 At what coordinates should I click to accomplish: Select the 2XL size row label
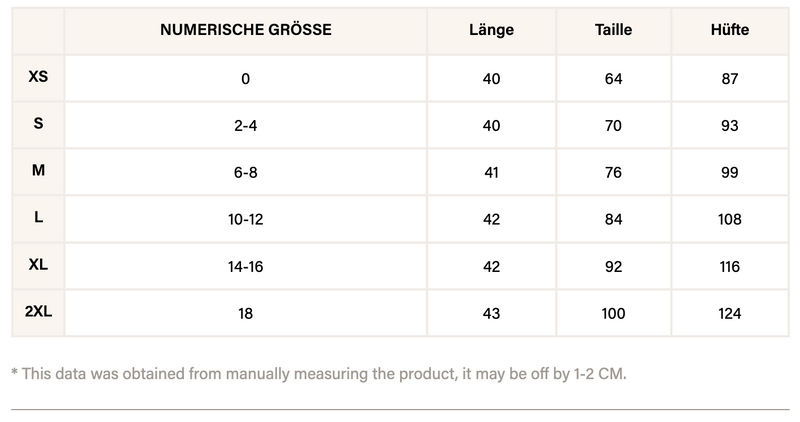pos(38,312)
